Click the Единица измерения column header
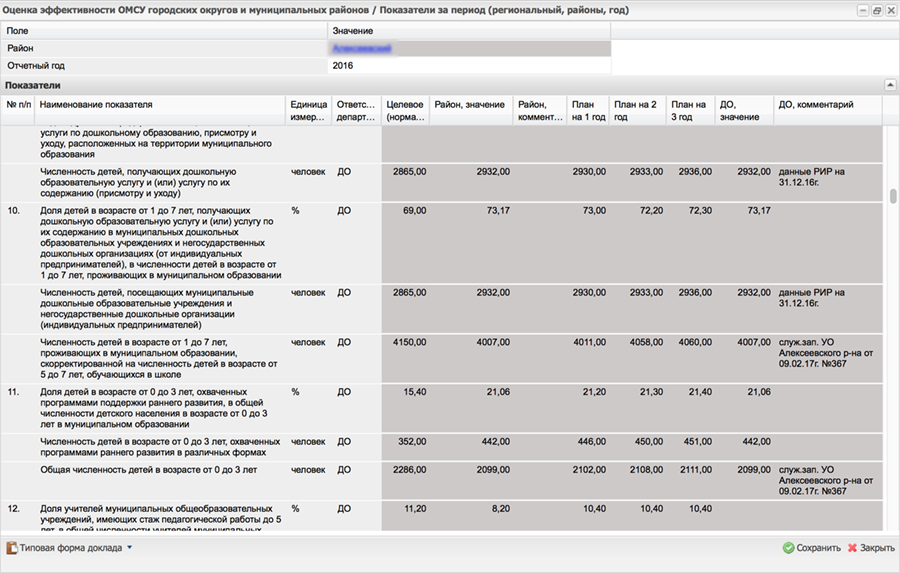 [x=307, y=110]
